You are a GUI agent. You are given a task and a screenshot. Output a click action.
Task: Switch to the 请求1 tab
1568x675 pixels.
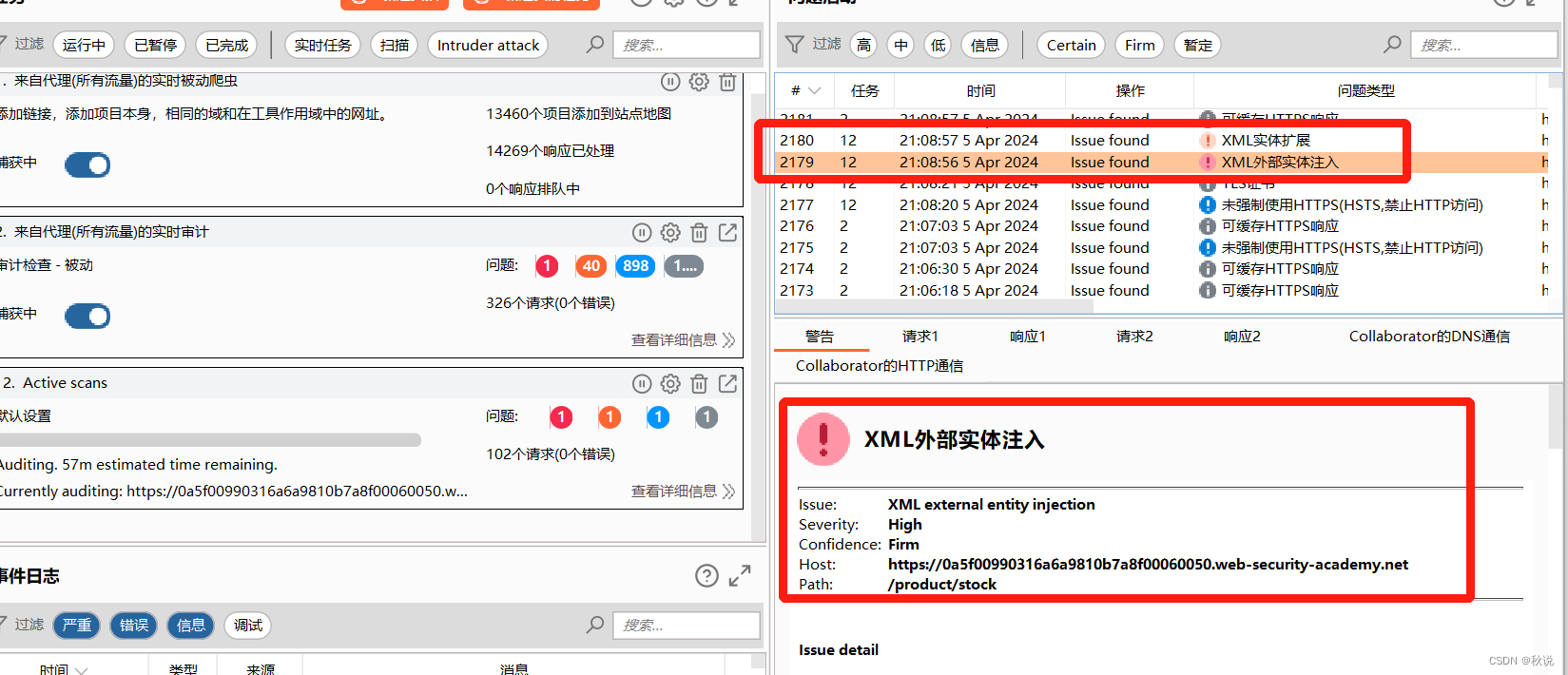920,336
